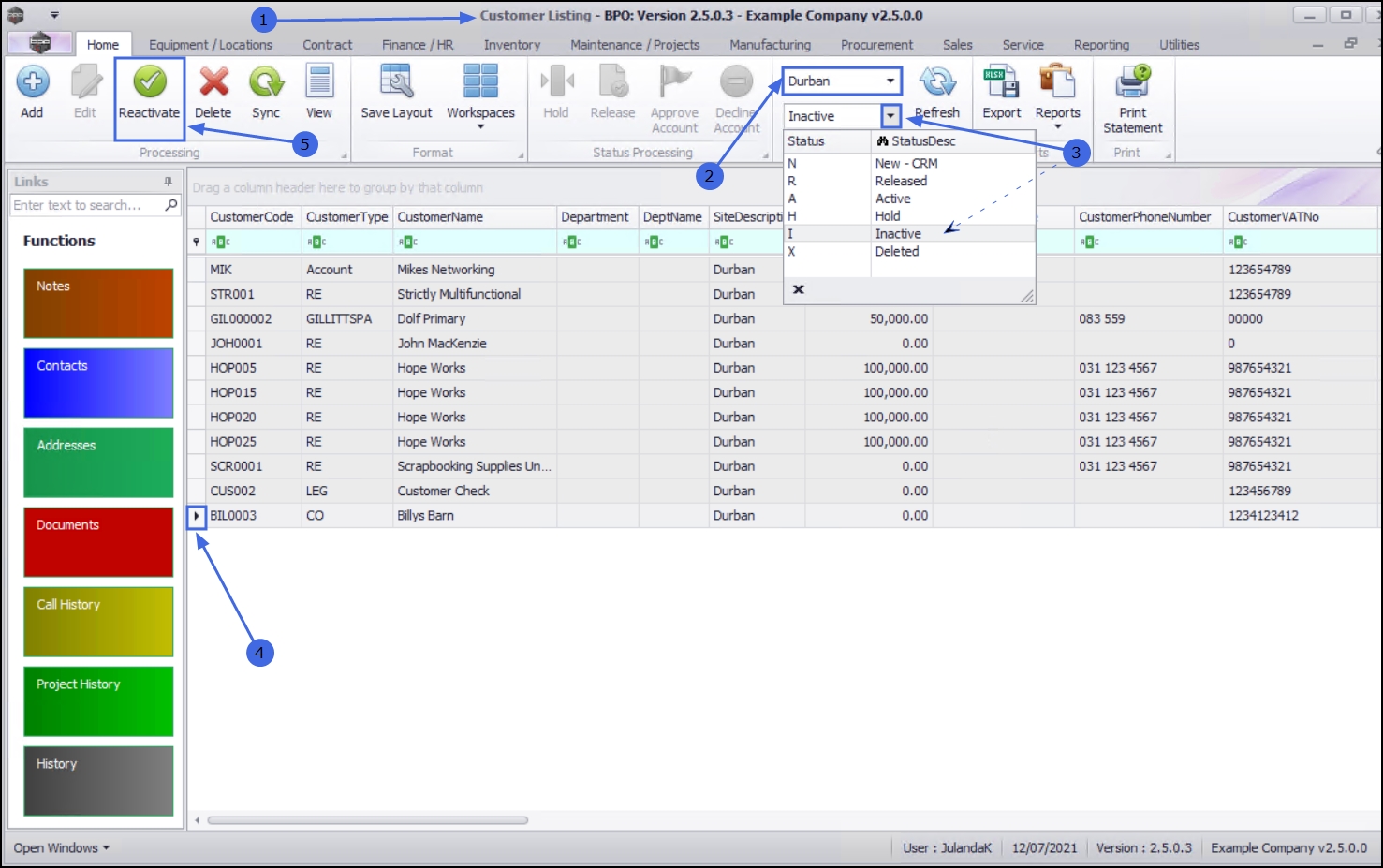Click the filter icon under CustomerVATNo column
Screen dimensions: 1383x868
click(x=1239, y=242)
